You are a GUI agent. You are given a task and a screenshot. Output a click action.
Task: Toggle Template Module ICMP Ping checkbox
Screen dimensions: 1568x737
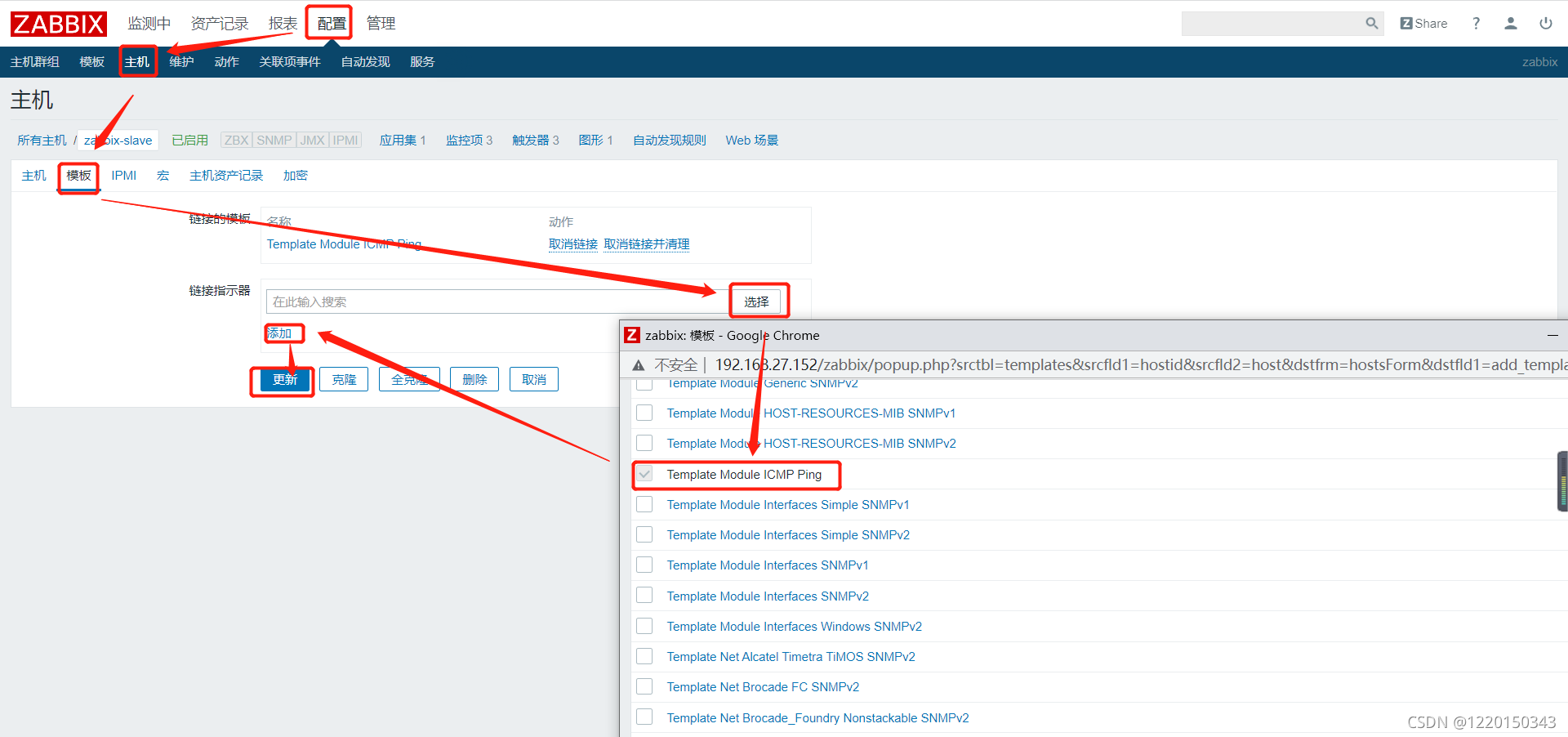[x=644, y=474]
